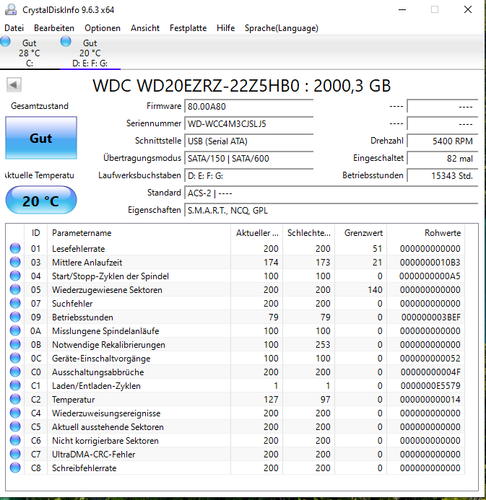Close the CrystalDiskInfo window
This screenshot has height=500, width=486.
click(x=468, y=9)
